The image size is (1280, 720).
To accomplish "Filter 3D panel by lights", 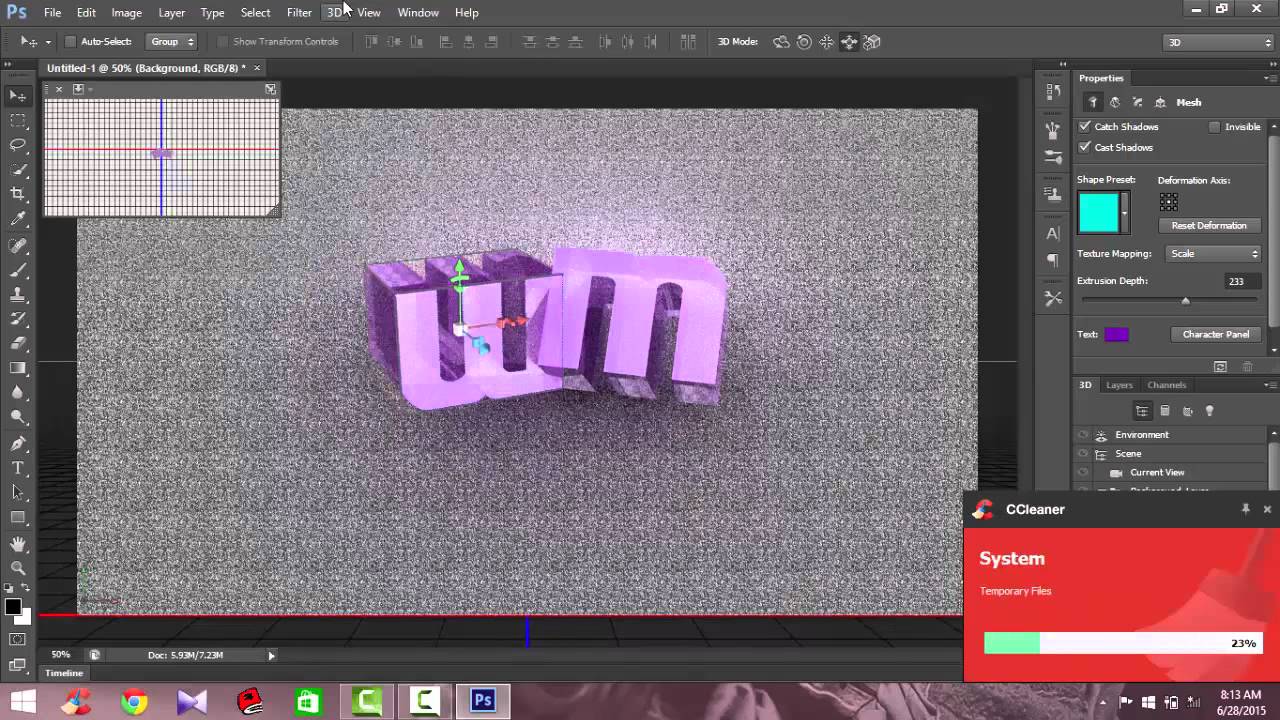I will point(1209,411).
